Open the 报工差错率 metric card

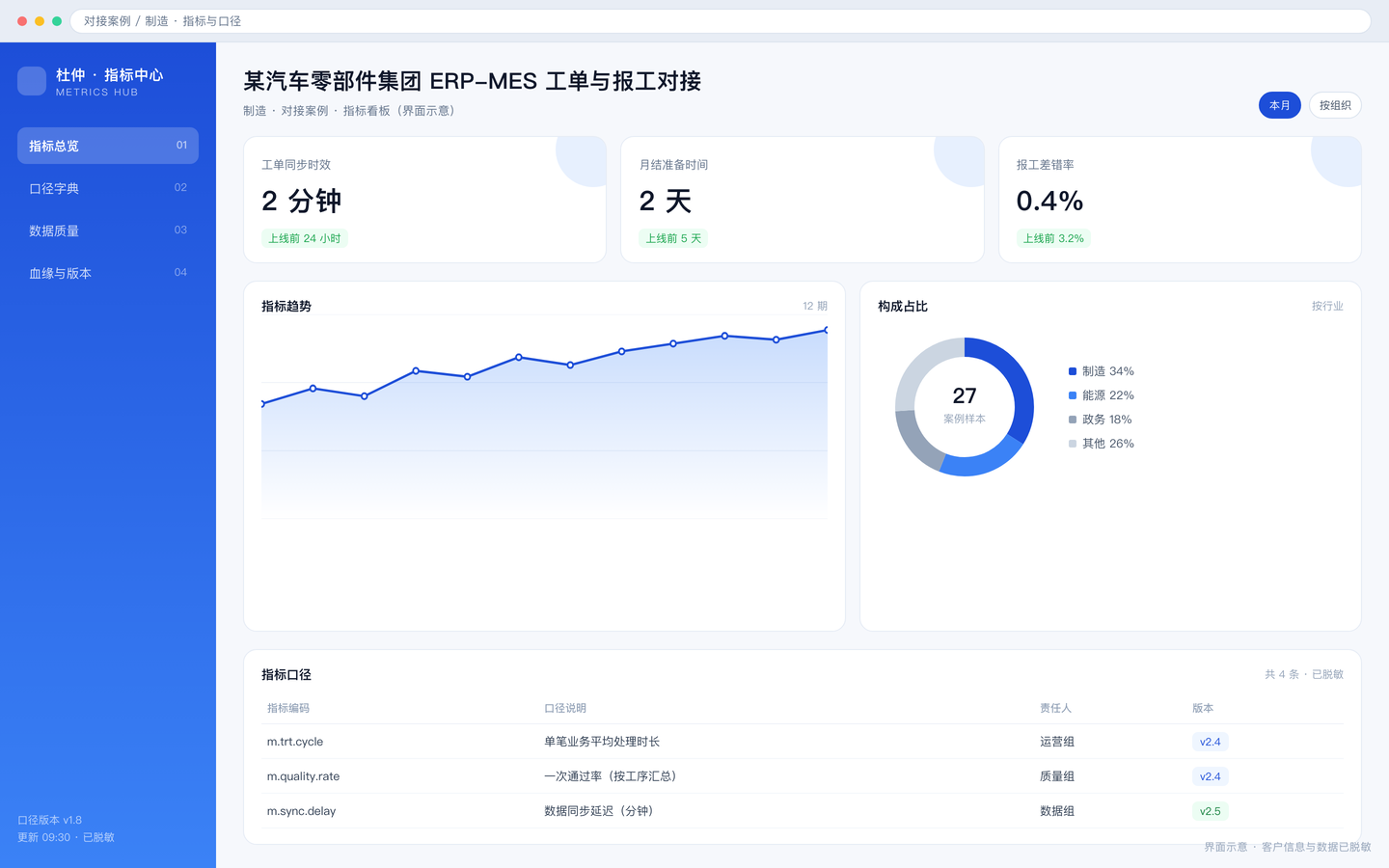(1180, 200)
